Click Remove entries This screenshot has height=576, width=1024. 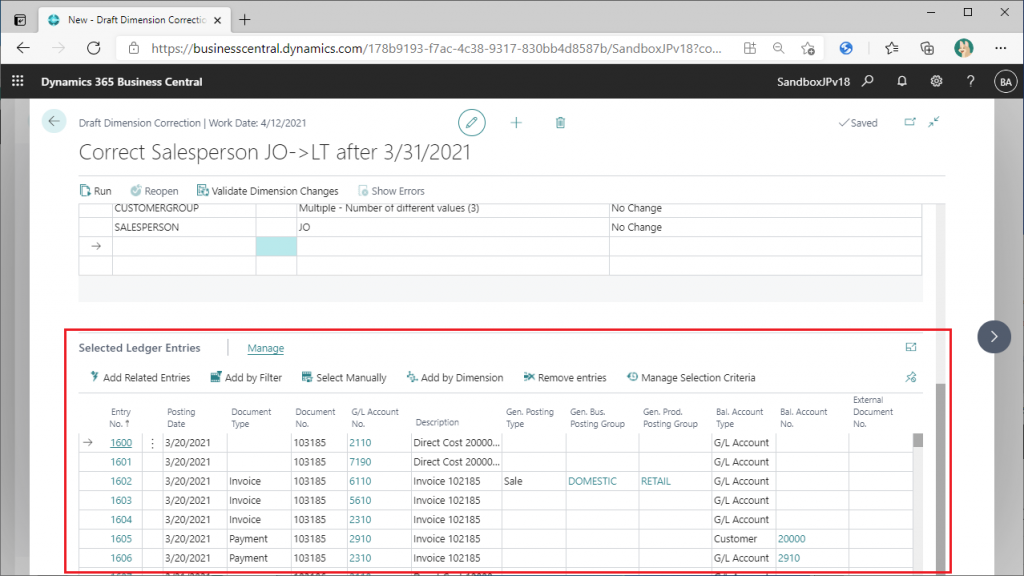(x=565, y=377)
